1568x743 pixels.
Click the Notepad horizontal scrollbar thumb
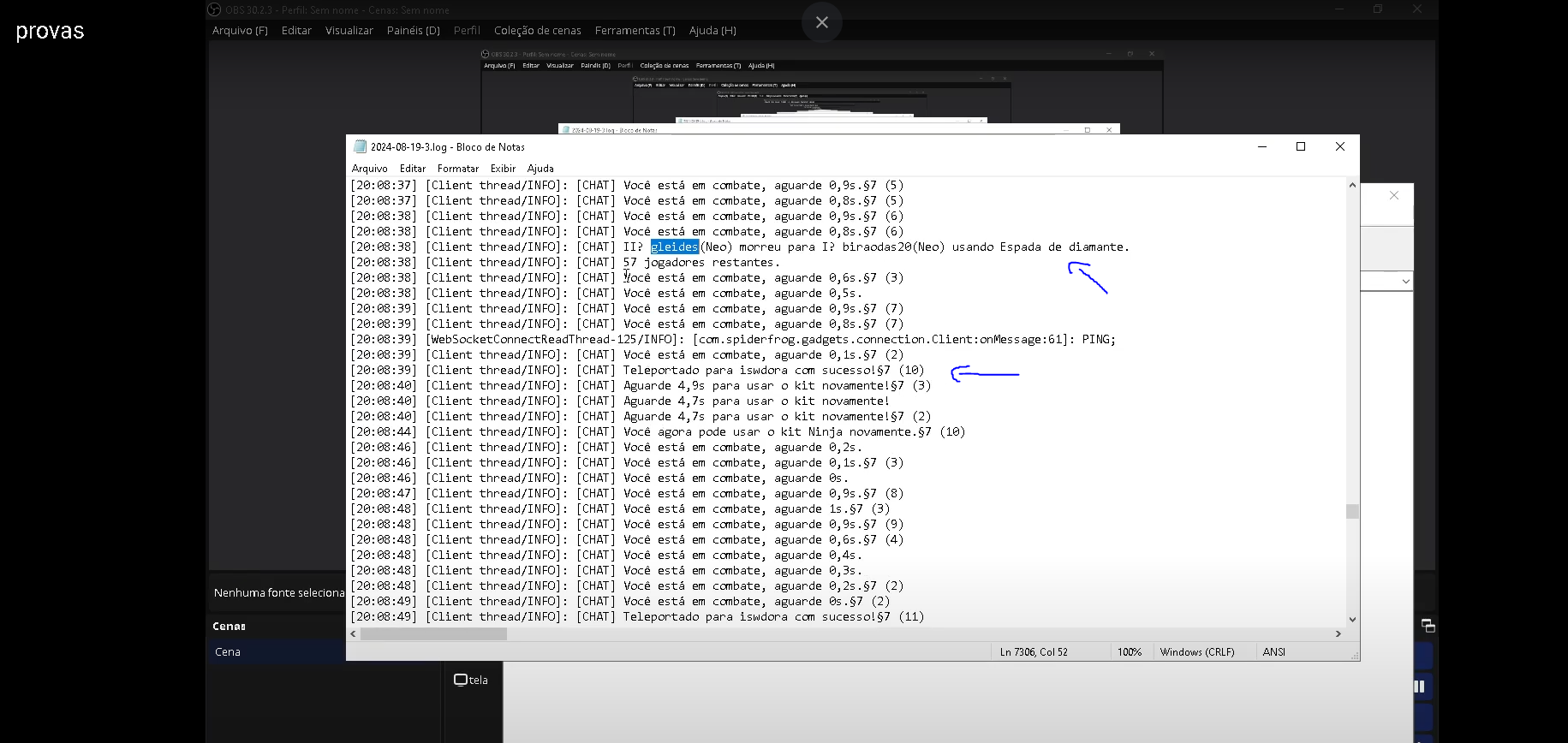pos(433,634)
